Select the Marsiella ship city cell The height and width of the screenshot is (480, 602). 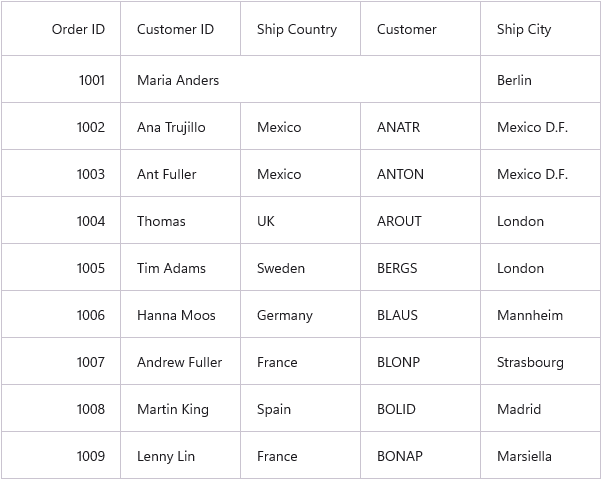click(x=540, y=455)
